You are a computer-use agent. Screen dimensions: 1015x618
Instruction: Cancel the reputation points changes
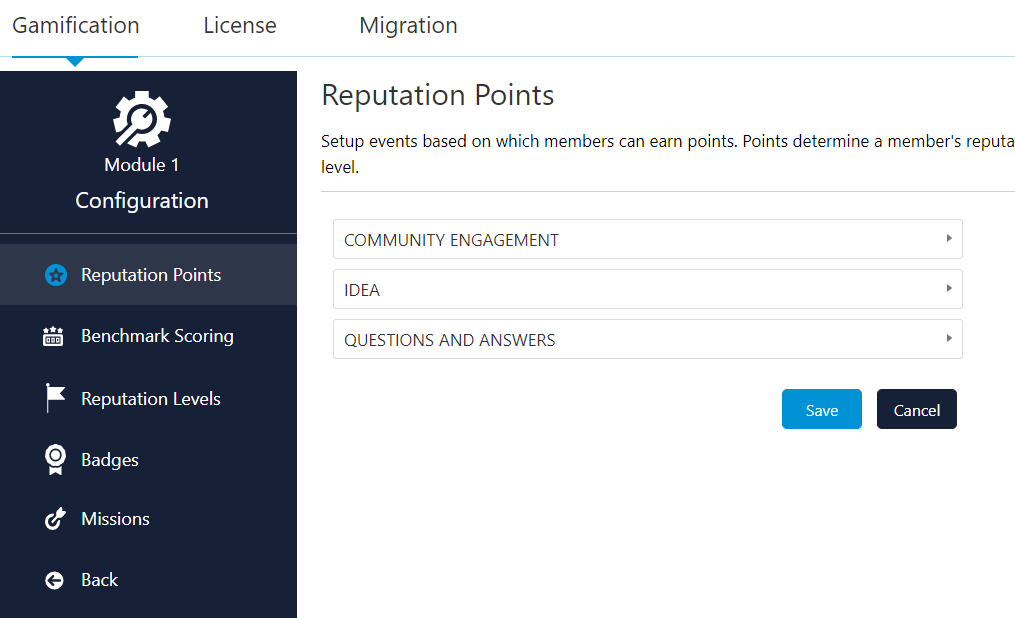click(916, 409)
